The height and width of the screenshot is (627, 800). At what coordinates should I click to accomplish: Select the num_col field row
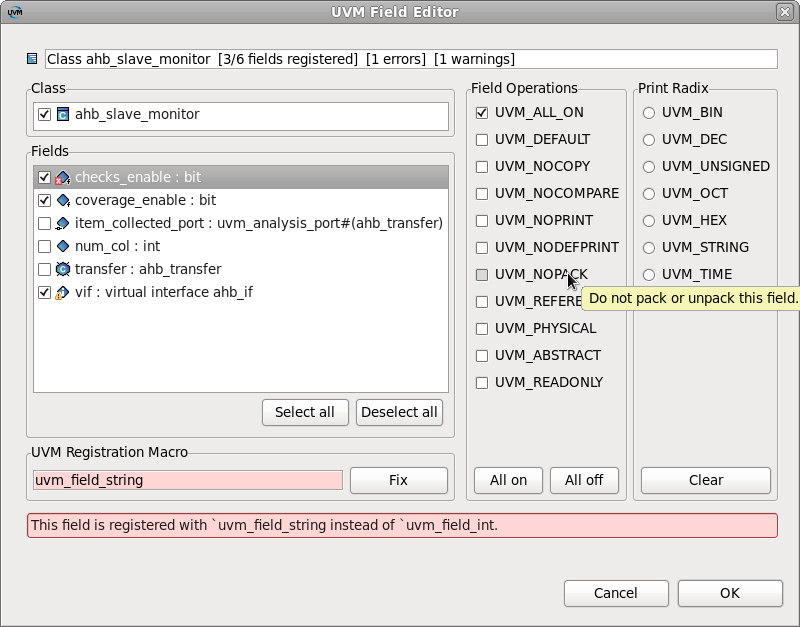pos(150,245)
